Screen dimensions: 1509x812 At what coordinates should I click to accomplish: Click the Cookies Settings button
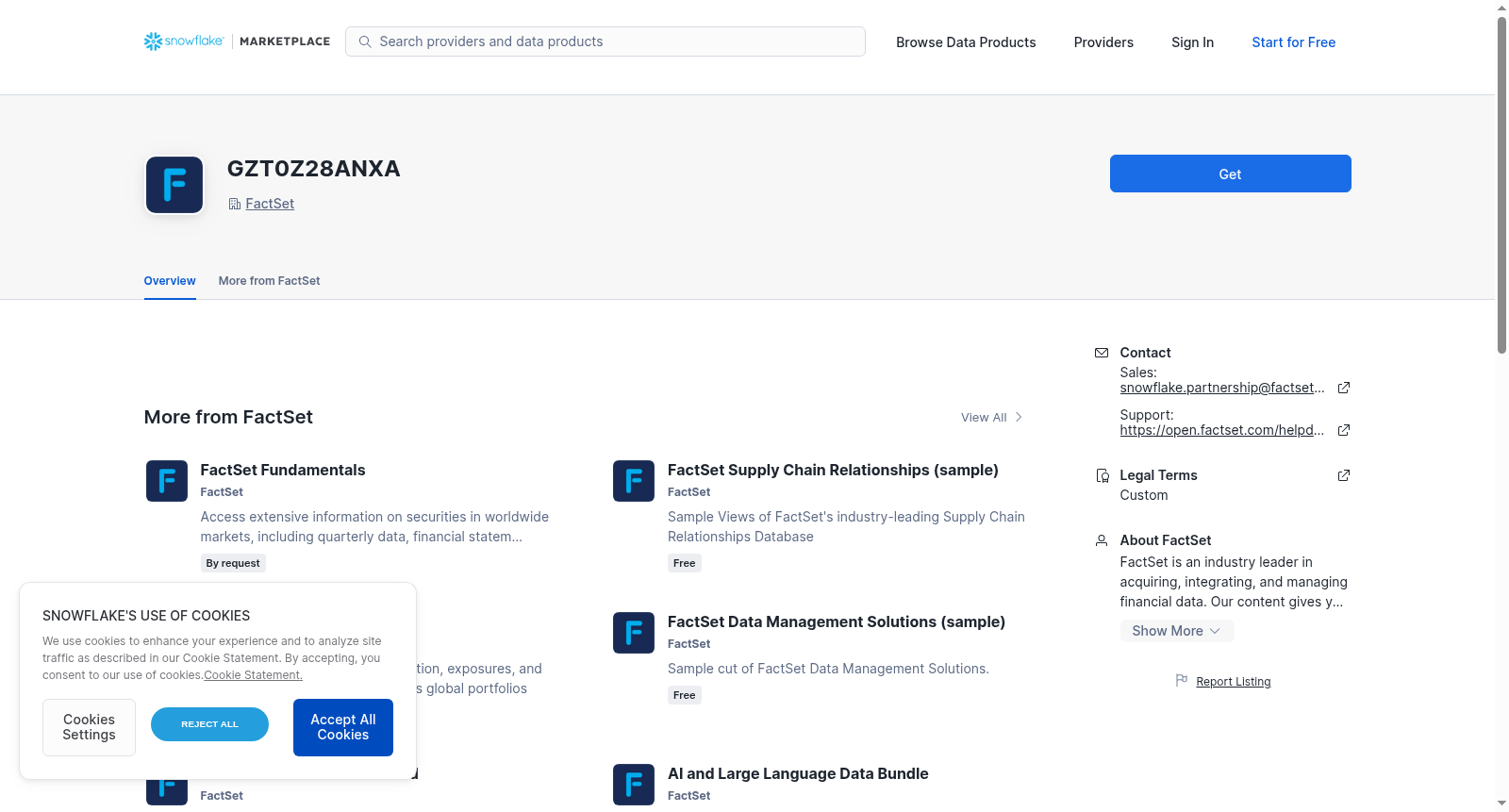[89, 727]
